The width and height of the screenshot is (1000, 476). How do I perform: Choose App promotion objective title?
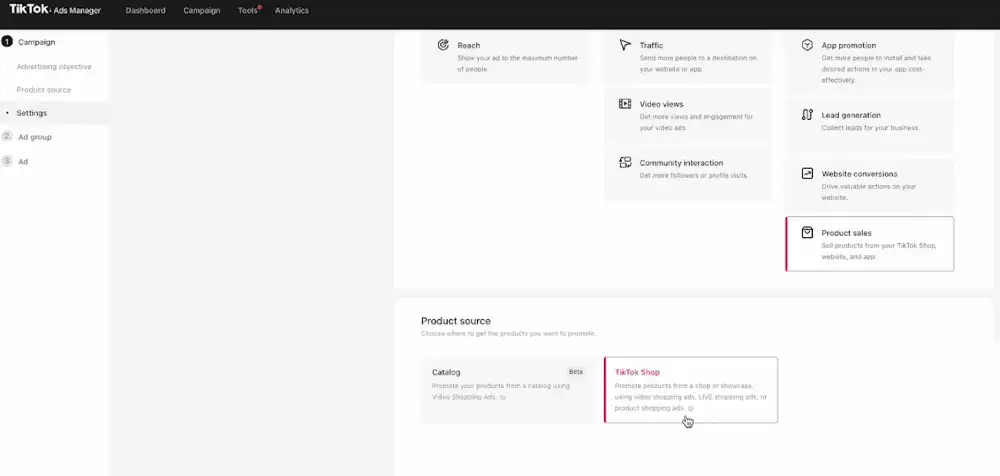click(849, 45)
